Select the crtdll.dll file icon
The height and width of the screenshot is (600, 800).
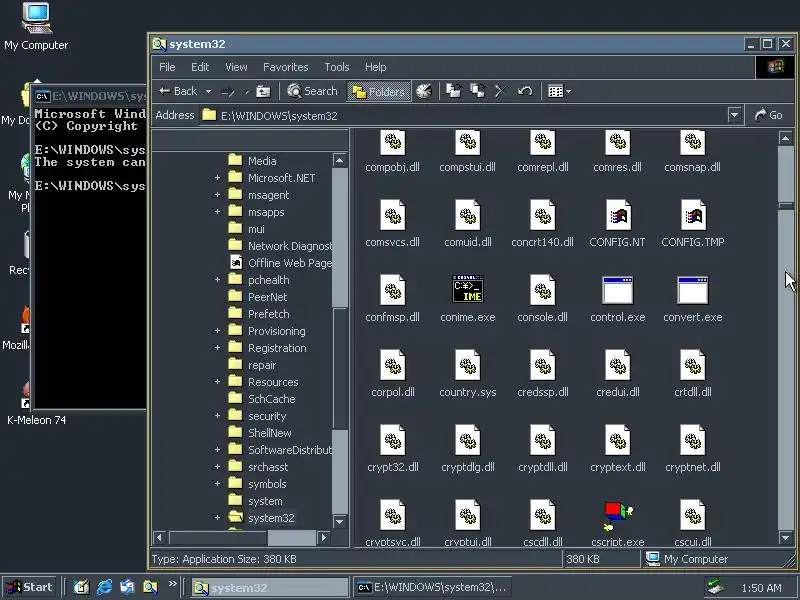click(x=692, y=365)
